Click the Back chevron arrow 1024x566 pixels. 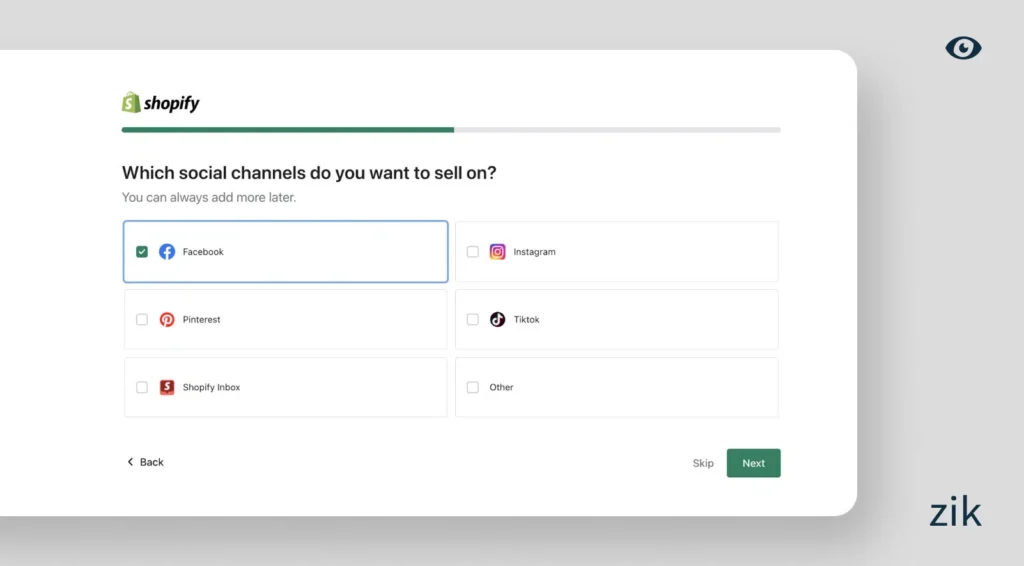pos(130,462)
